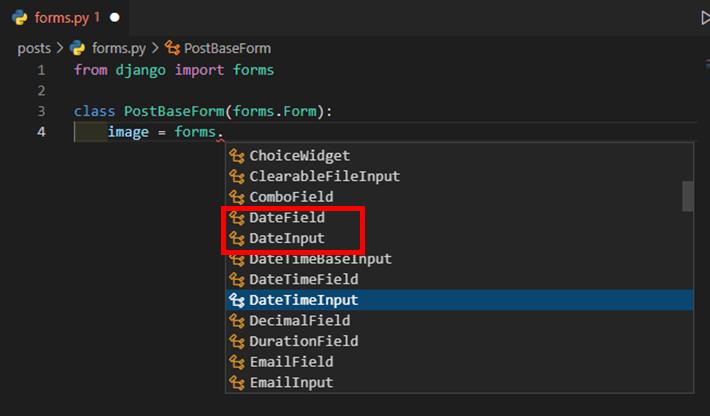Click the Run Python File play icon
Image resolution: width=710 pixels, height=416 pixels.
point(705,18)
